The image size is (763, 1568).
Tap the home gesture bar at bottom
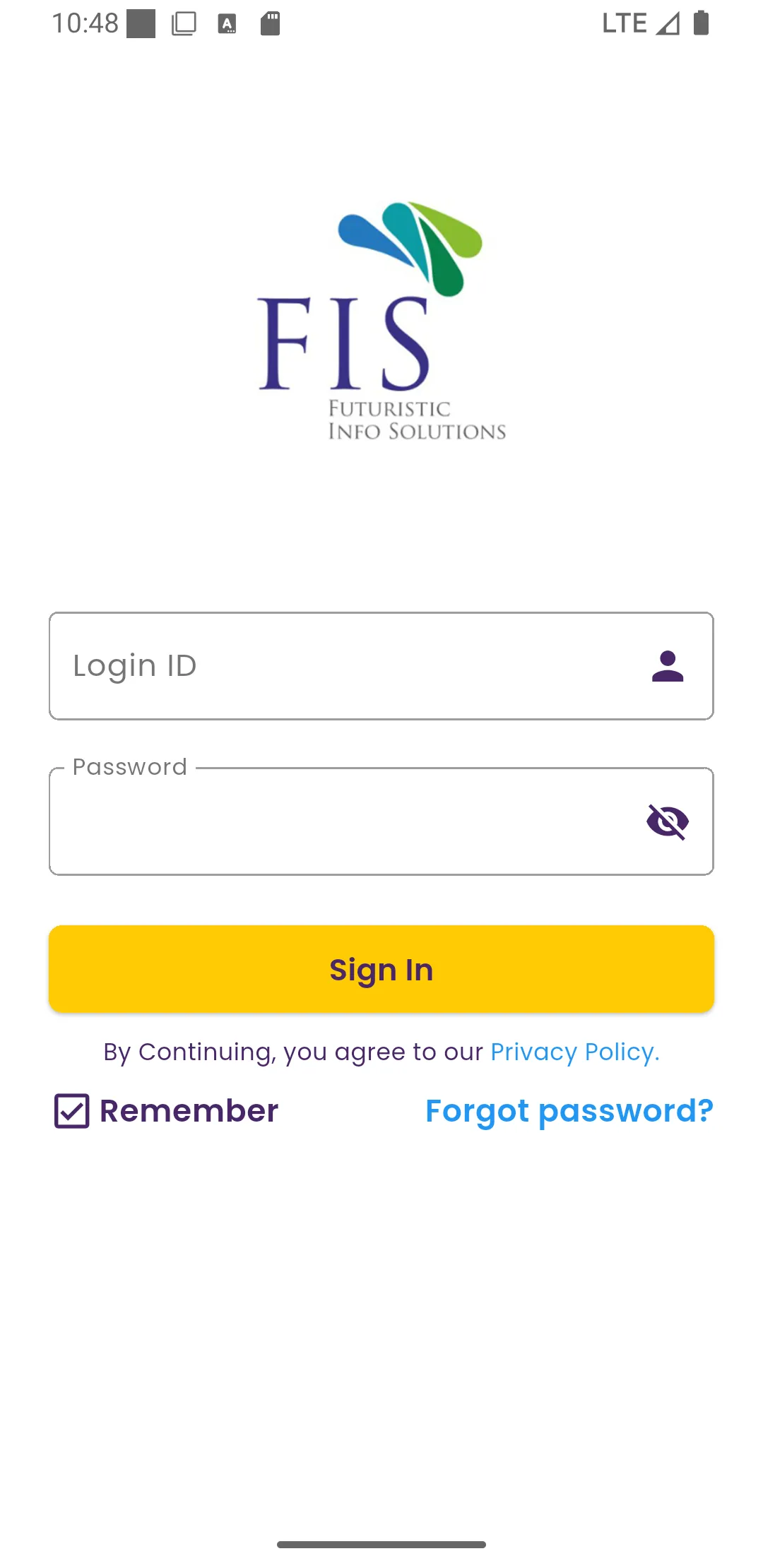(381, 1545)
